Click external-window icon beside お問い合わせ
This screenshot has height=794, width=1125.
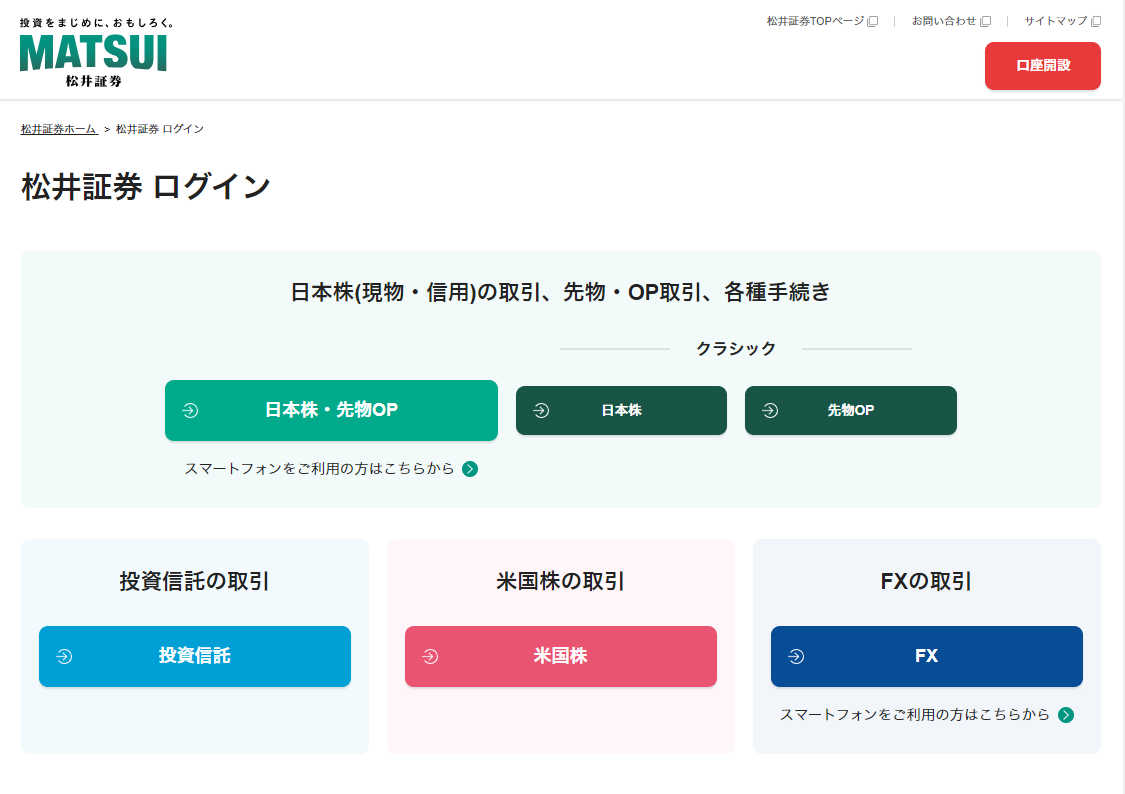pos(986,22)
